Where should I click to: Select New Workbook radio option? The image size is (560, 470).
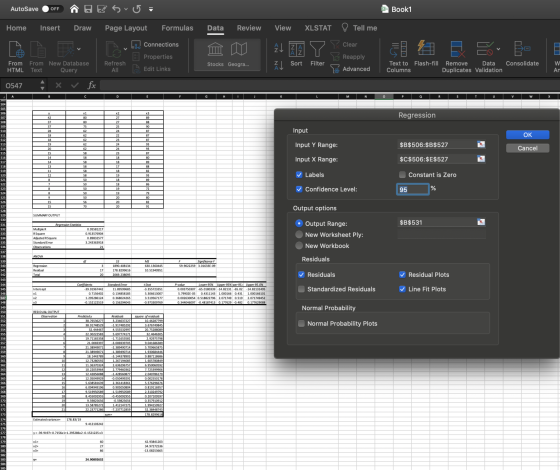(299, 246)
